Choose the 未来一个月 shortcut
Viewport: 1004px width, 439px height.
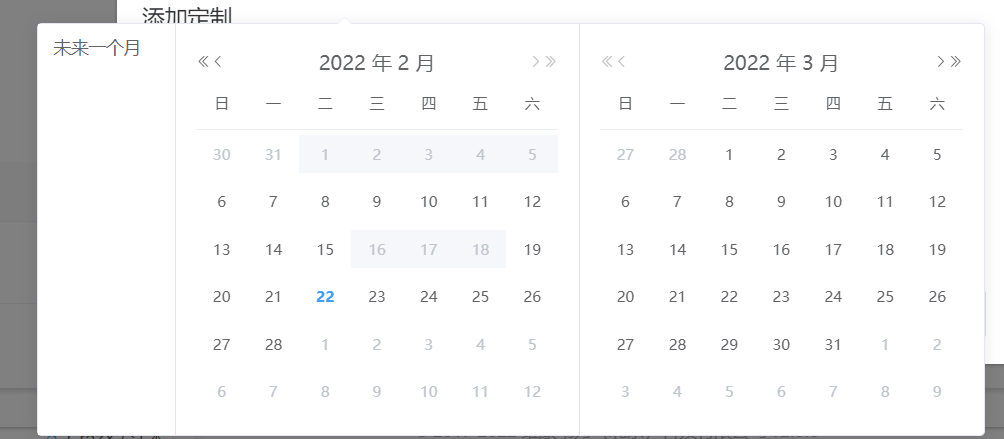(x=97, y=49)
